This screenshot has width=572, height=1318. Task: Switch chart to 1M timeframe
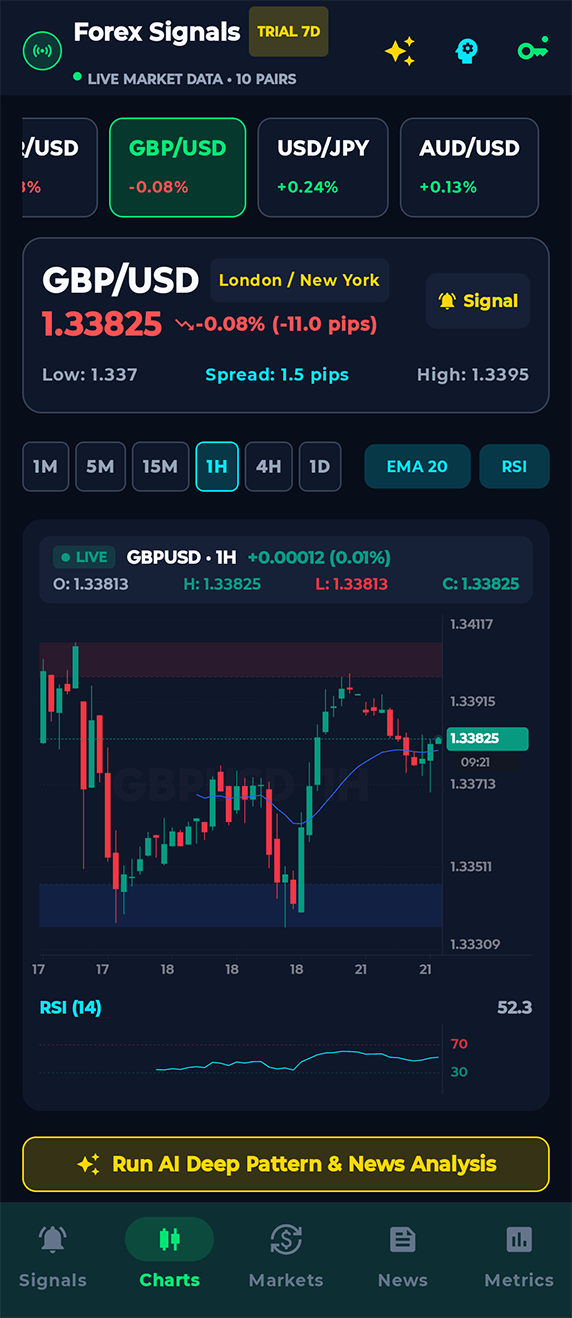click(x=45, y=467)
